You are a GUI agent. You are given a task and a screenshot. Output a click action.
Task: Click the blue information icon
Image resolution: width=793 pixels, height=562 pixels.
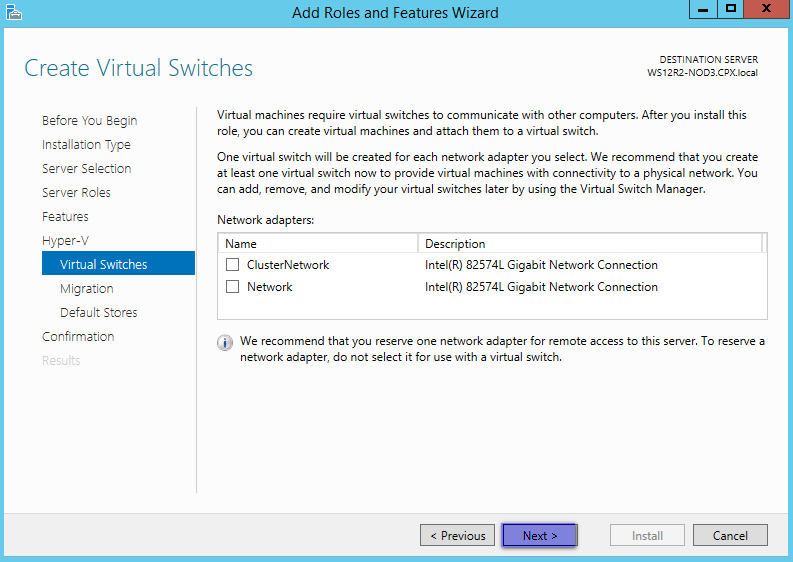pyautogui.click(x=225, y=342)
